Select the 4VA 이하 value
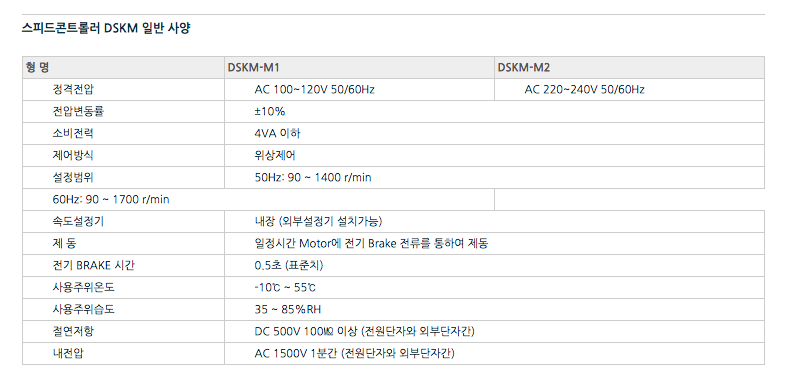This screenshot has width=786, height=386. point(277,134)
